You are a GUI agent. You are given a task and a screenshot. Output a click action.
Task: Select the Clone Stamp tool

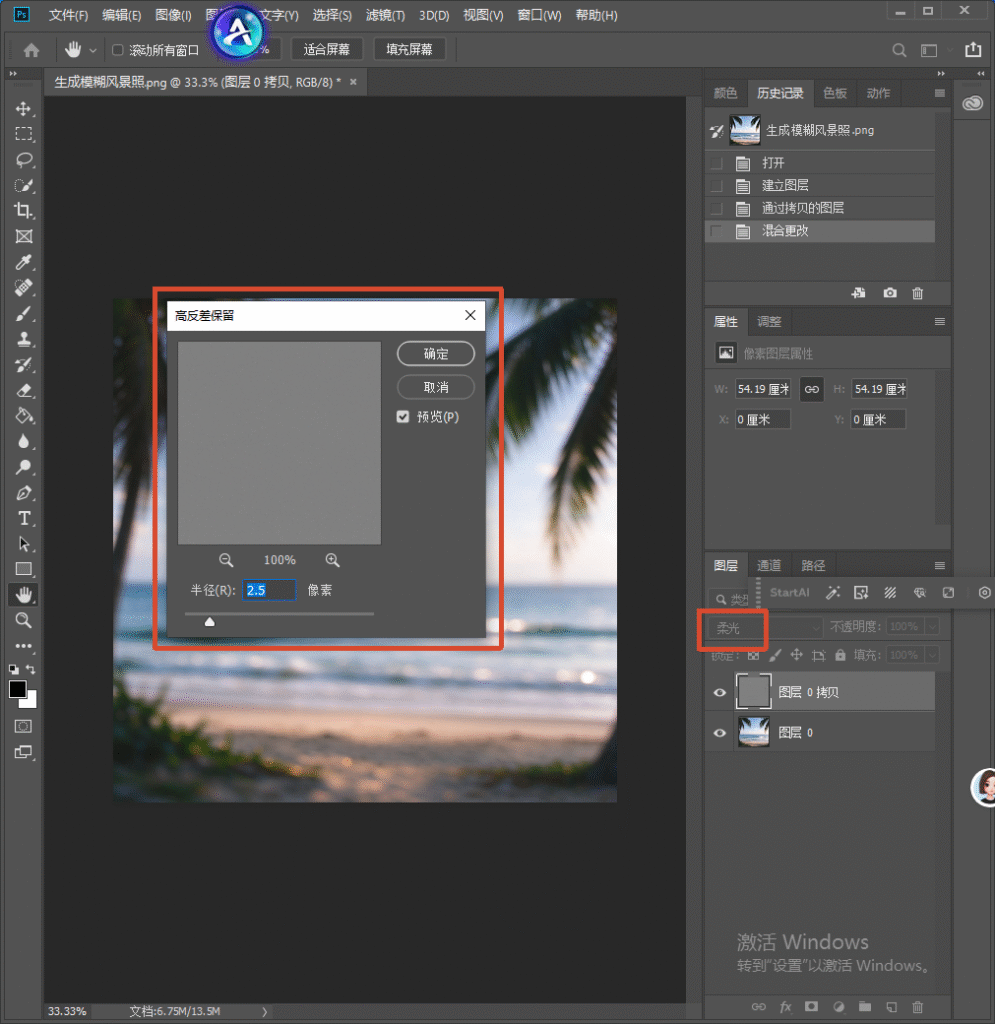tap(24, 339)
